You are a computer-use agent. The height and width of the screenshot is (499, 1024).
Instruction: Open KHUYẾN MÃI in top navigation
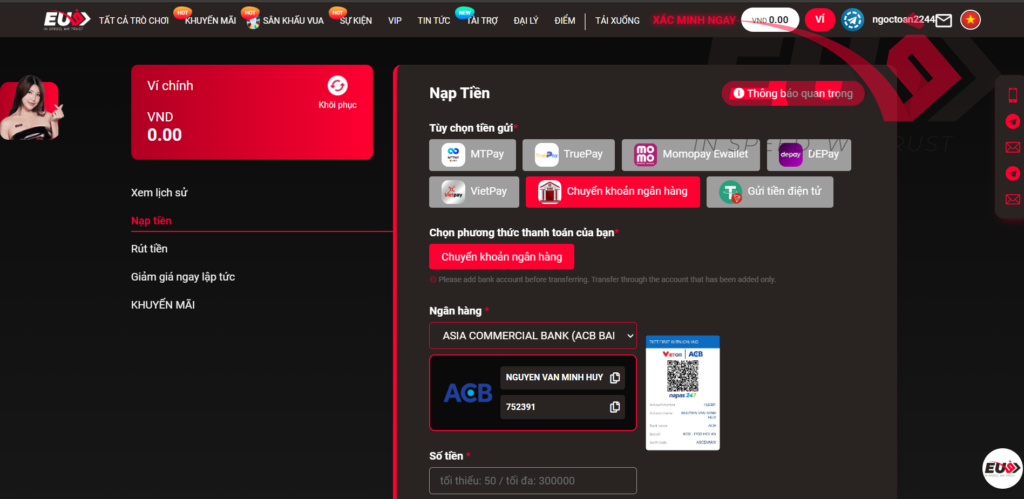tap(210, 21)
